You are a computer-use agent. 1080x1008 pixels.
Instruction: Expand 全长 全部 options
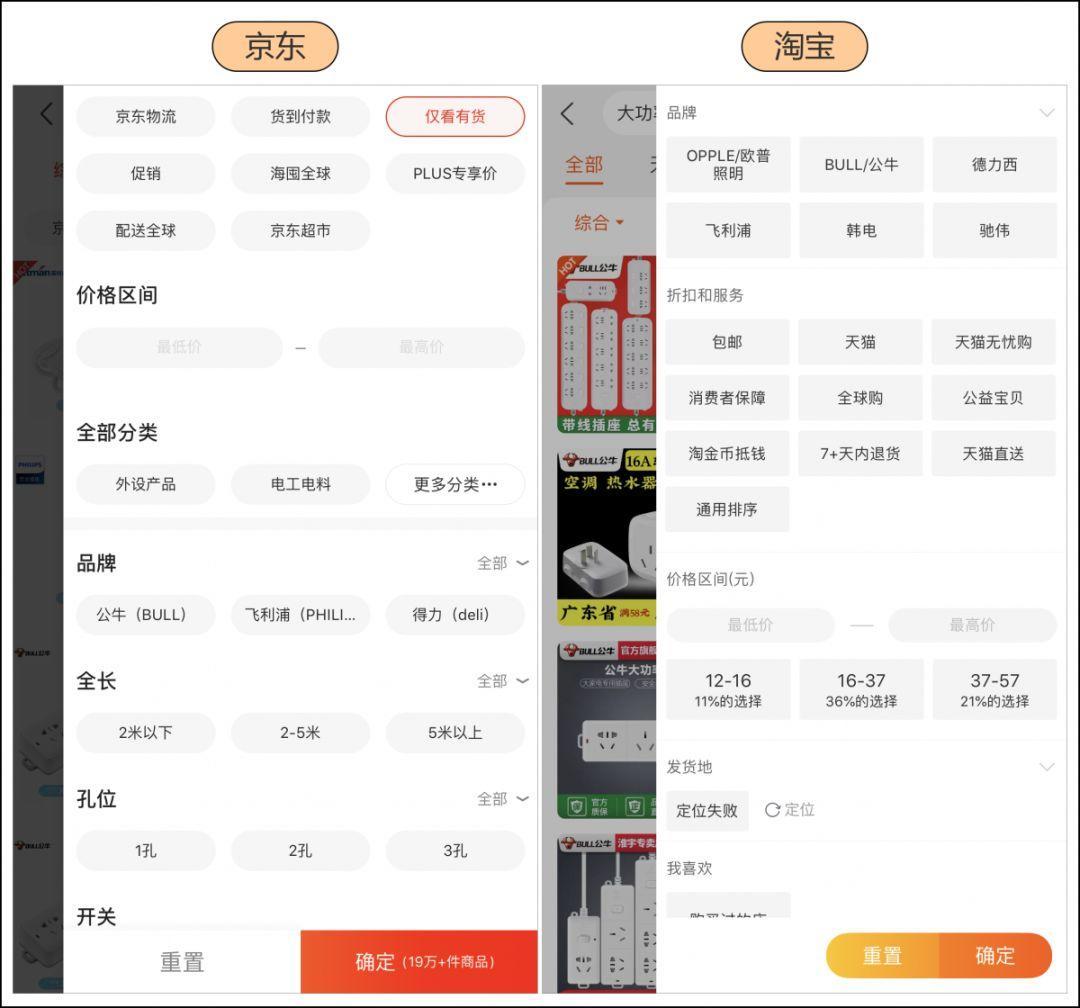click(x=502, y=681)
